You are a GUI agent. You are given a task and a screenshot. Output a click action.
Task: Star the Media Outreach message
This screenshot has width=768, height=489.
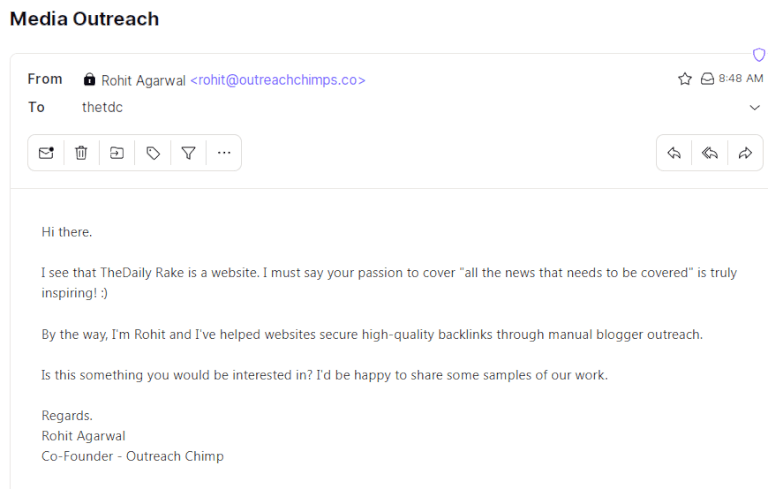[x=685, y=79]
